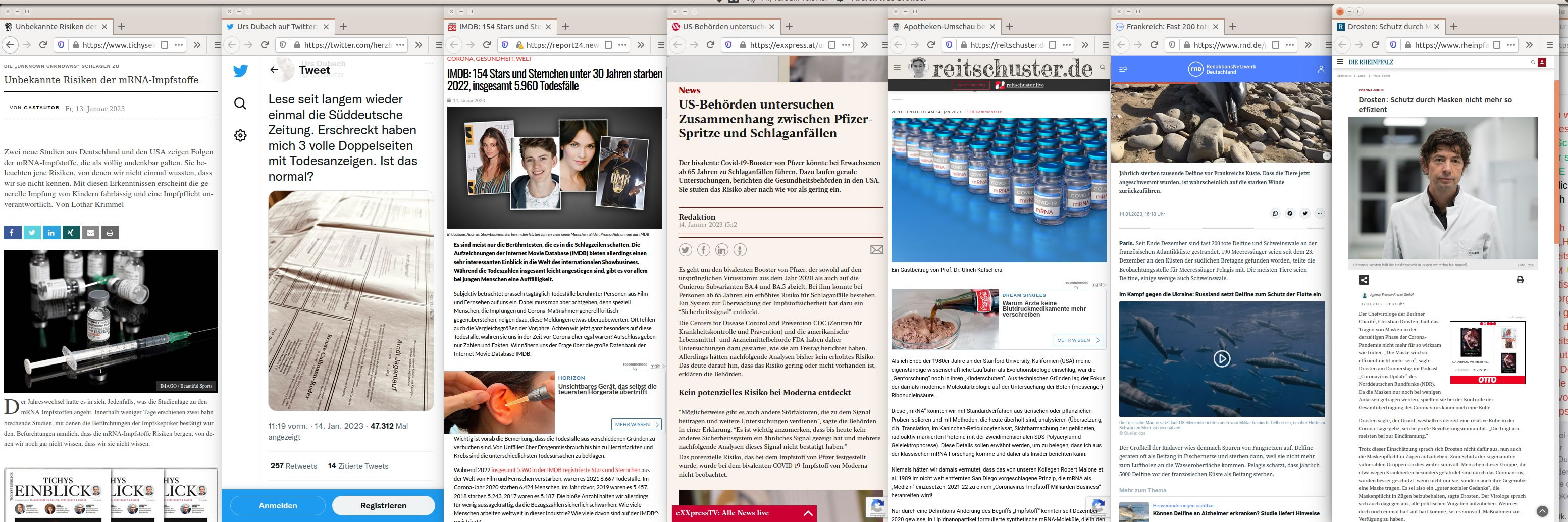The image size is (1568, 522).
Task: Select the 'Apotheken-Umschau' tab
Action: tap(944, 27)
